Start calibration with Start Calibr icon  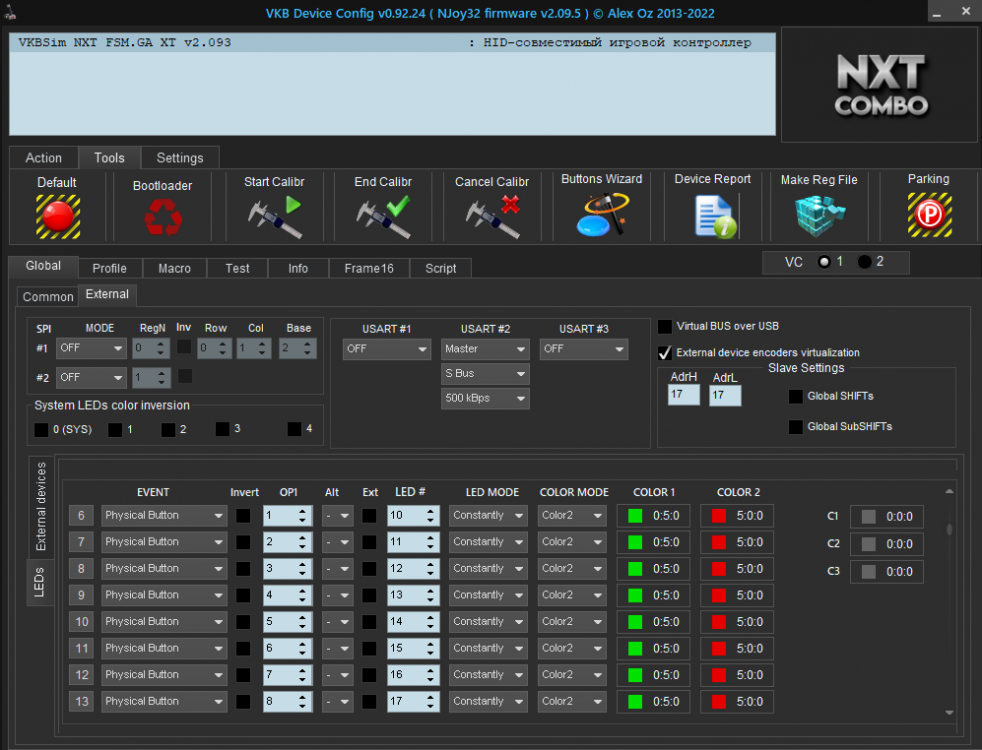tap(274, 216)
